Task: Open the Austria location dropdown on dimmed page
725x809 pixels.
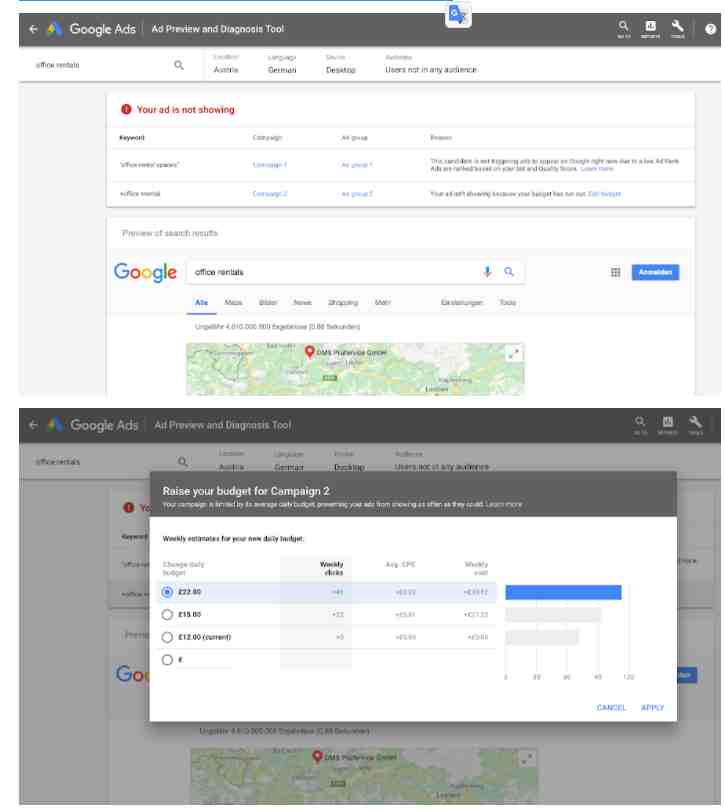Action: (x=231, y=461)
